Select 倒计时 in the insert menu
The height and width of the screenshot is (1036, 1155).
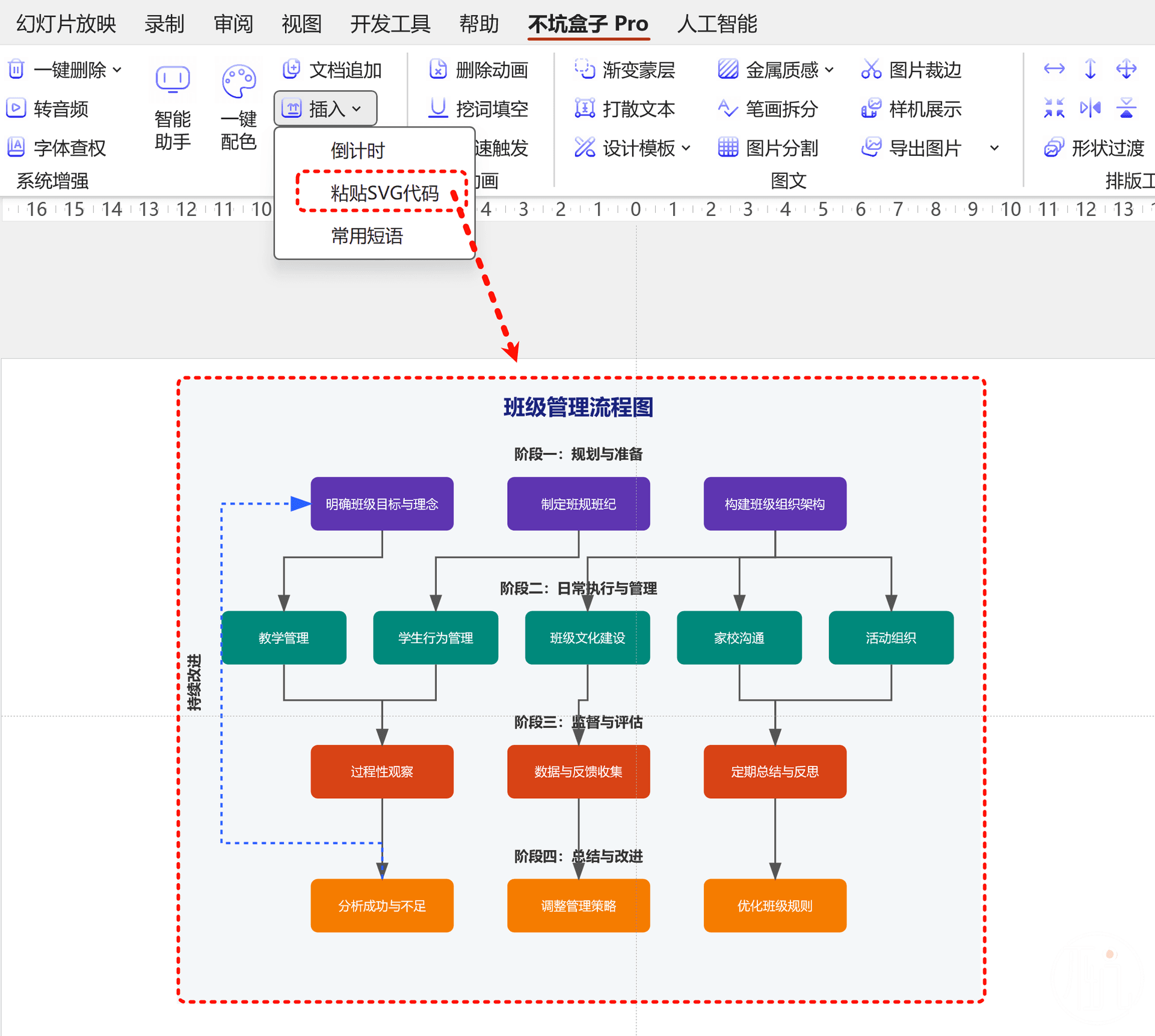click(357, 150)
